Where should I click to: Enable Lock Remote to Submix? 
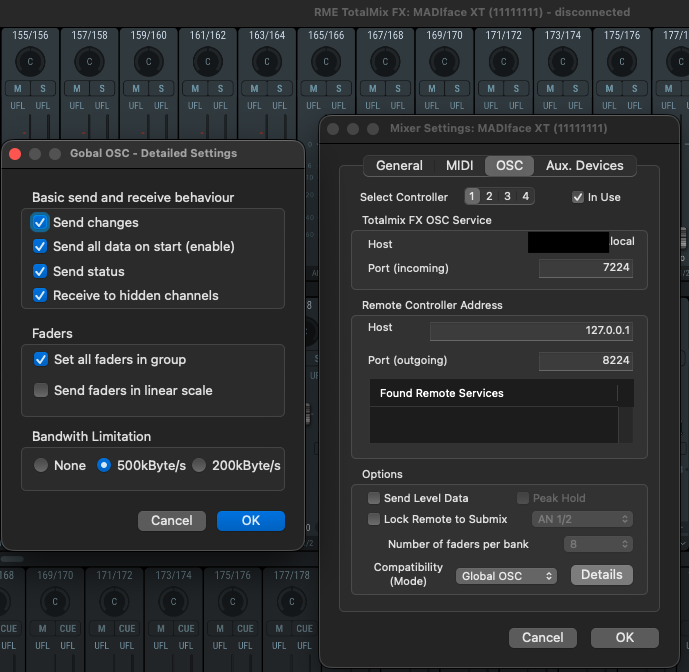374,519
